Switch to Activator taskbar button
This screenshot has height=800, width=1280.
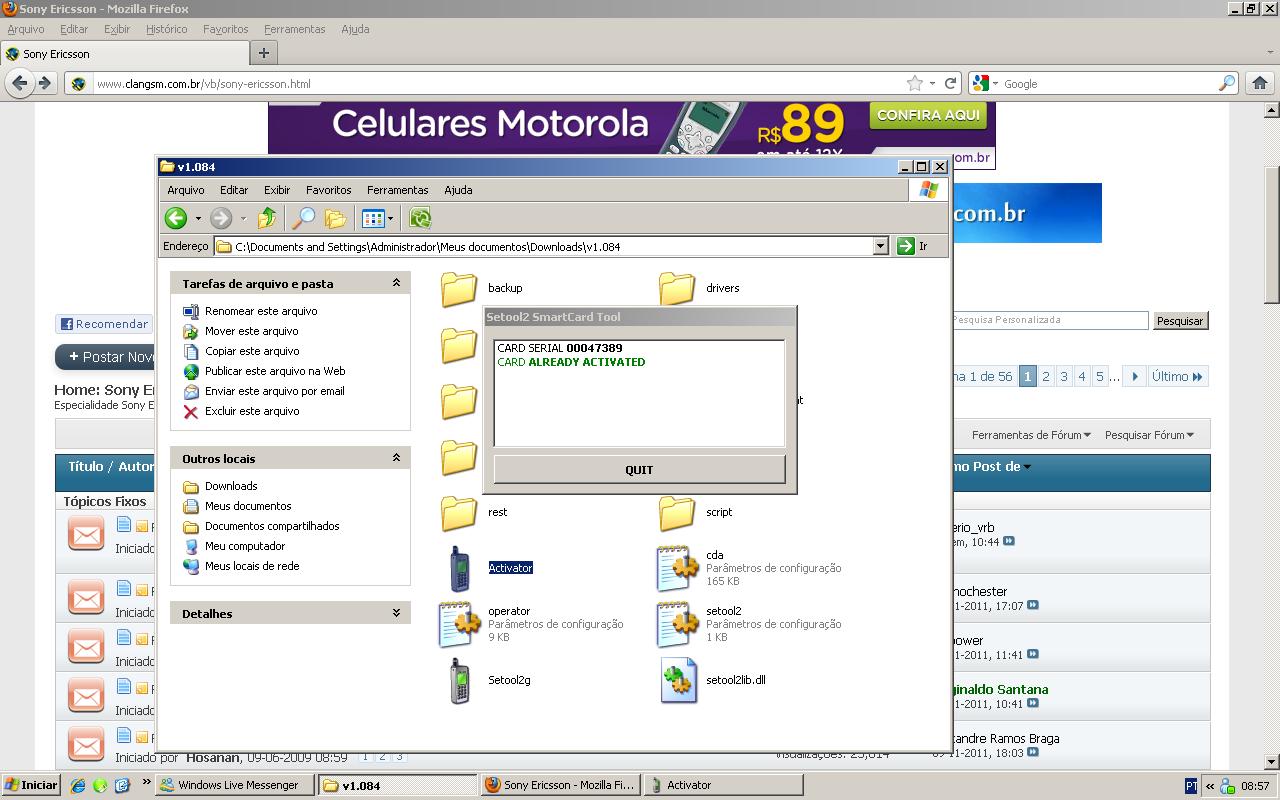[x=722, y=785]
